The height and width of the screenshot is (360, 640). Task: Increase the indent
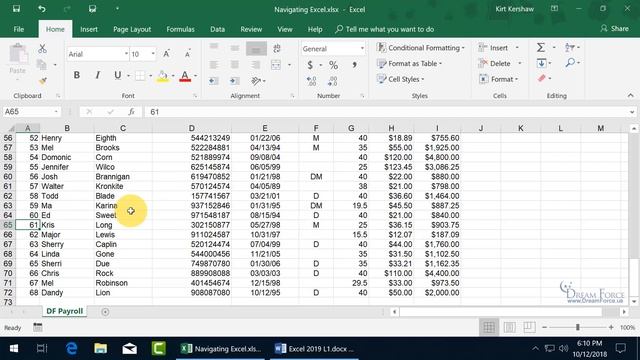coord(235,81)
